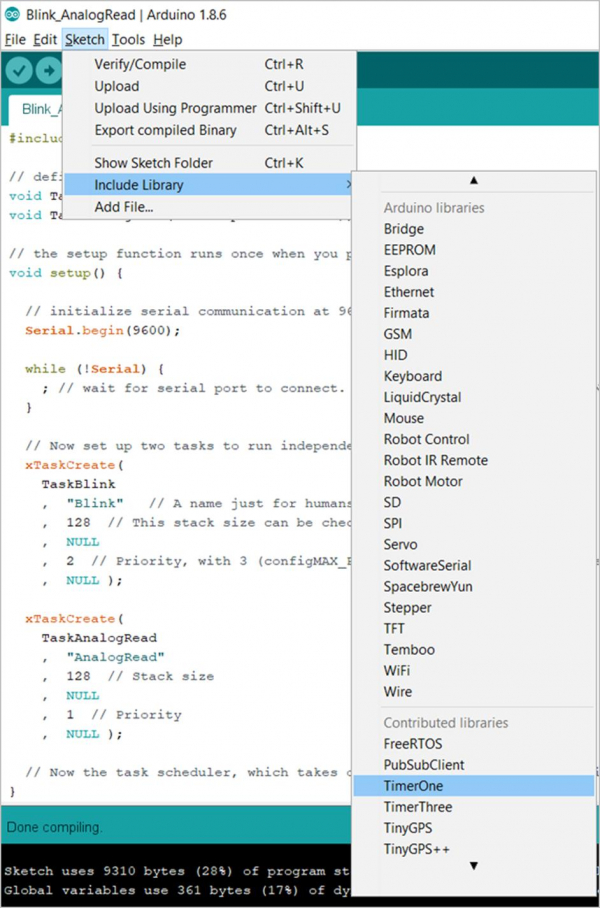This screenshot has width=600, height=908.
Task: Include the Robot Control library
Action: tap(474, 439)
